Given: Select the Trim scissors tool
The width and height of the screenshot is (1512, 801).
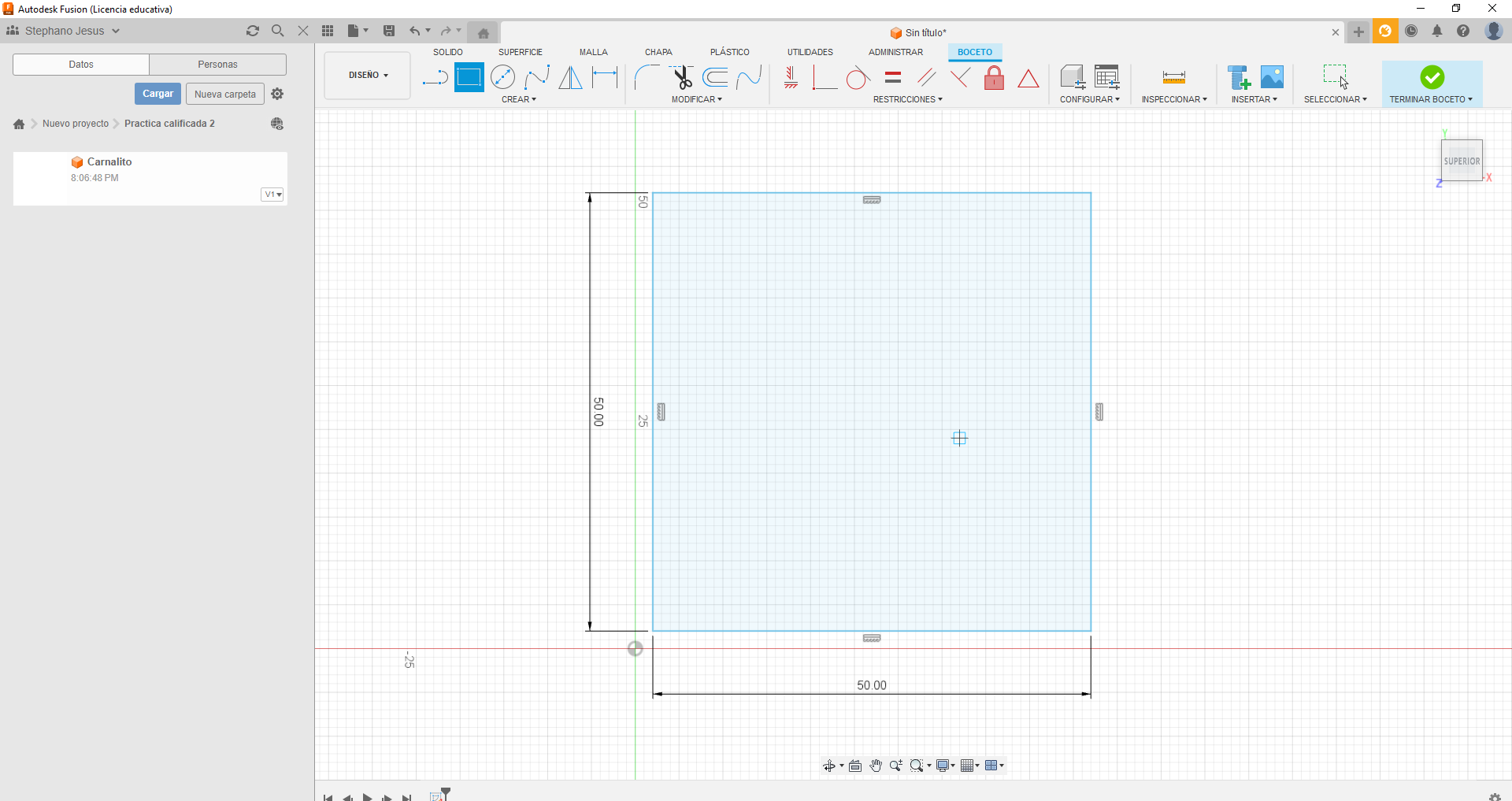Looking at the screenshot, I should tap(682, 77).
